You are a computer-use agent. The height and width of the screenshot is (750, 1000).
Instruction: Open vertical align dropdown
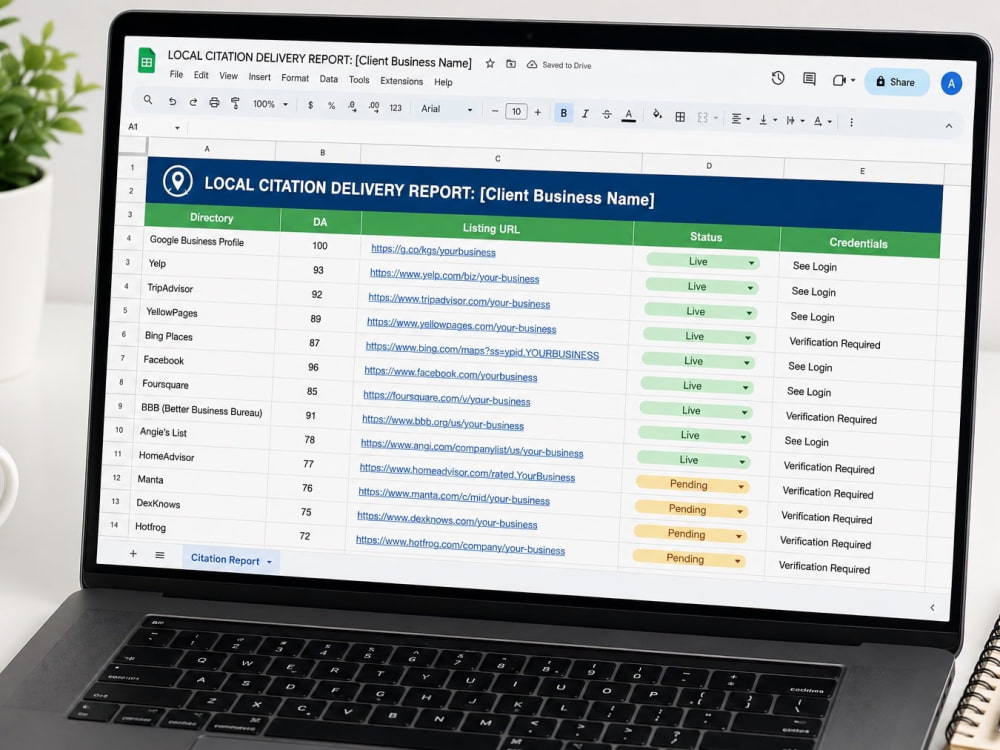(x=767, y=120)
